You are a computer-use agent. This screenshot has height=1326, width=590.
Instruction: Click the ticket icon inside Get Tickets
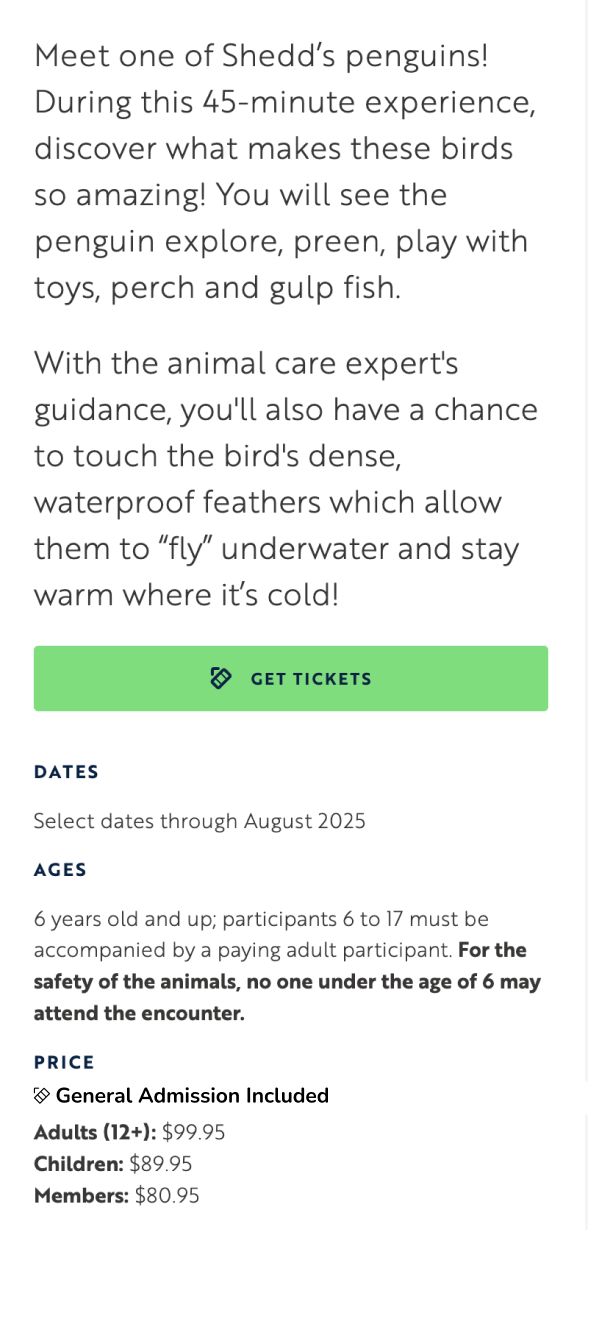(221, 679)
